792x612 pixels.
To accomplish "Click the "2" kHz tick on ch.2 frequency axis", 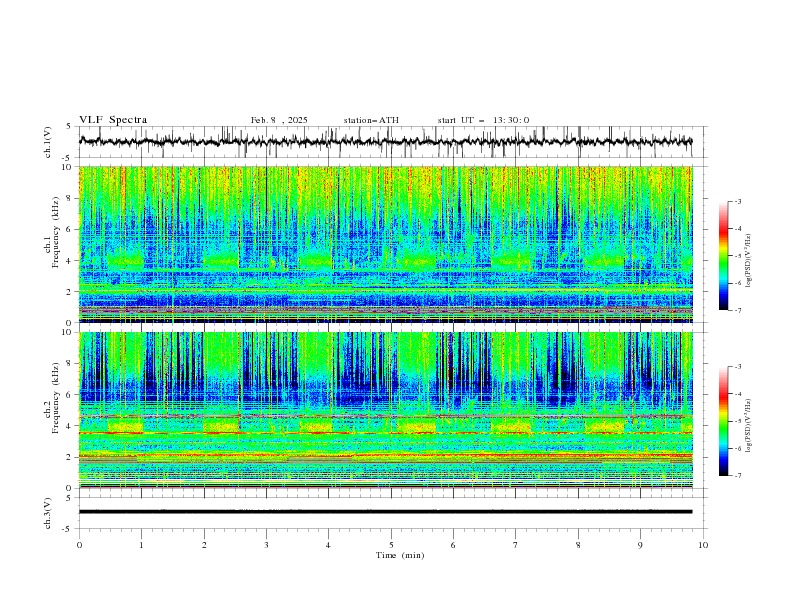I will tap(70, 457).
